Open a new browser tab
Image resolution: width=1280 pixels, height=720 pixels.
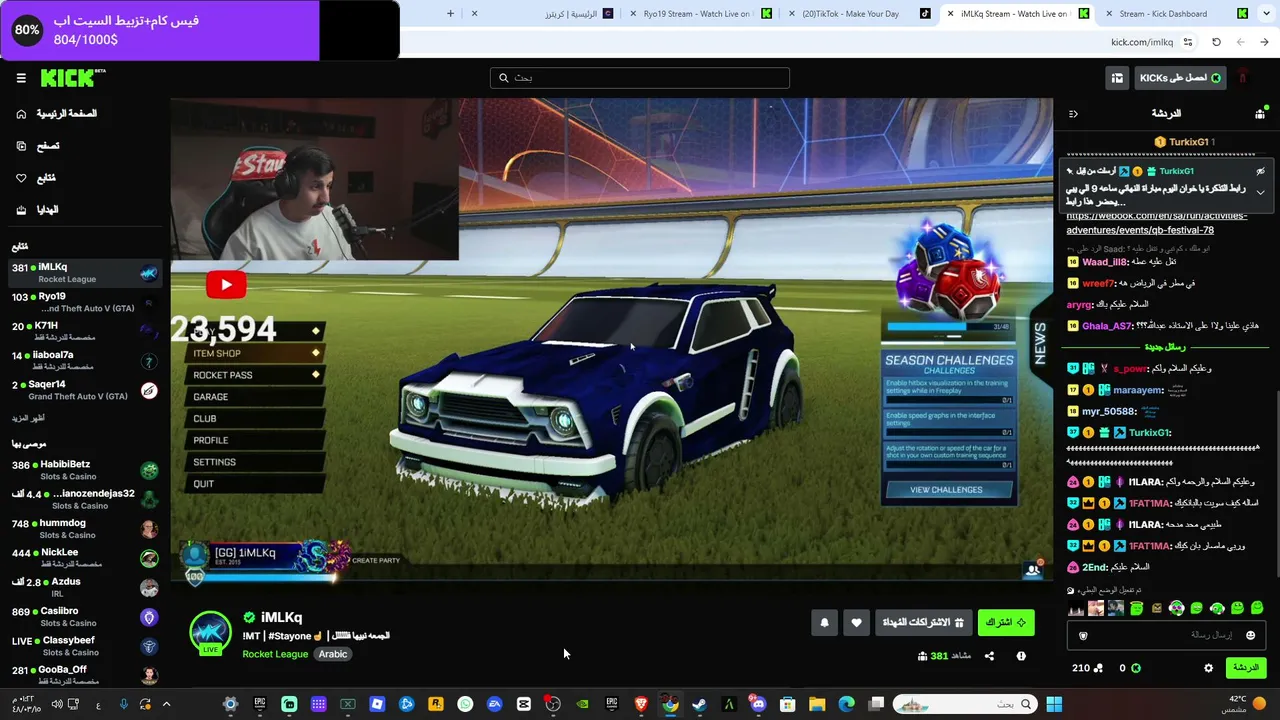coord(450,14)
